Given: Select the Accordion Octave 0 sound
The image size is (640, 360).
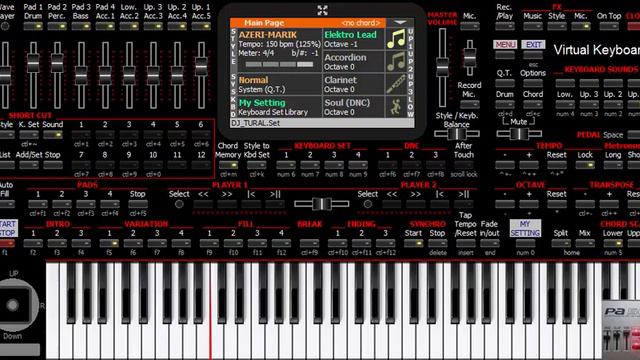Looking at the screenshot, I should 354,62.
